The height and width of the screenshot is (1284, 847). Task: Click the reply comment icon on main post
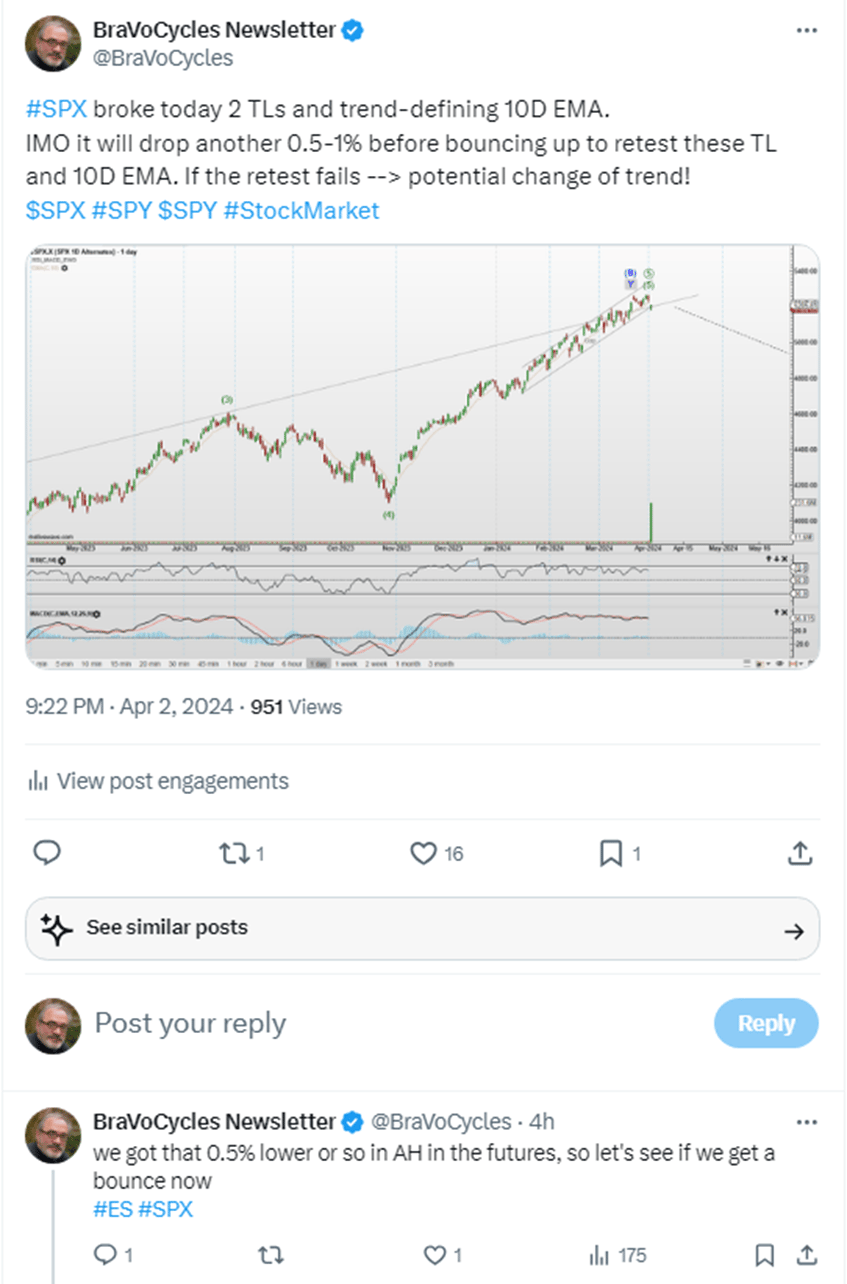pyautogui.click(x=48, y=852)
